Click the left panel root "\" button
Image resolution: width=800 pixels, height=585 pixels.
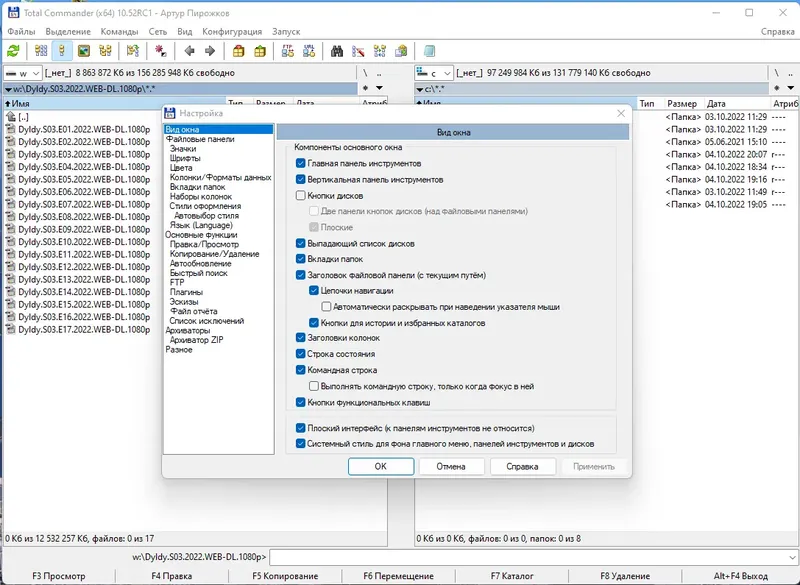[x=365, y=73]
